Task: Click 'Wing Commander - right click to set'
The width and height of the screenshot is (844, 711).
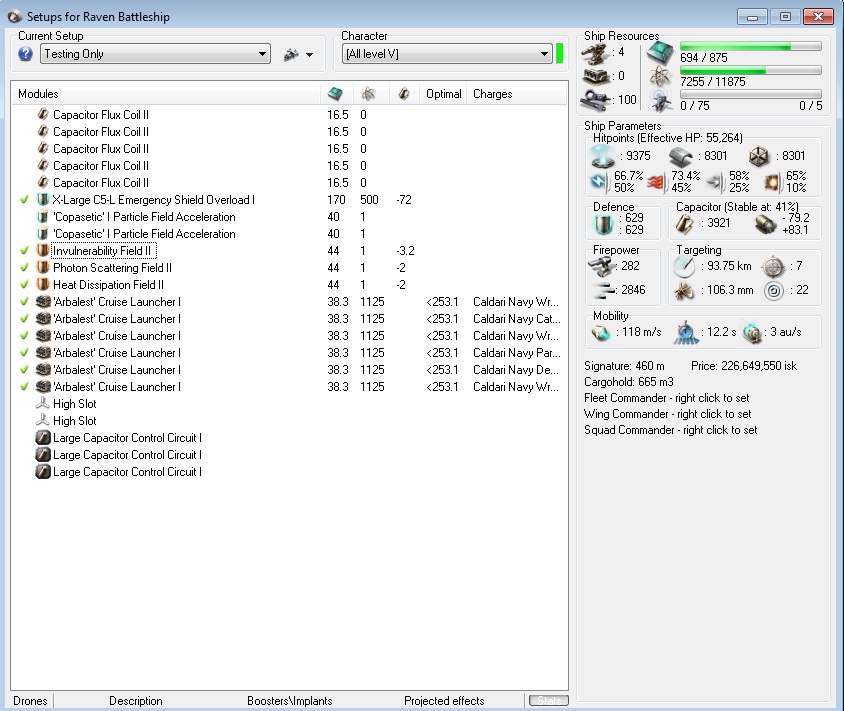Action: click(667, 414)
